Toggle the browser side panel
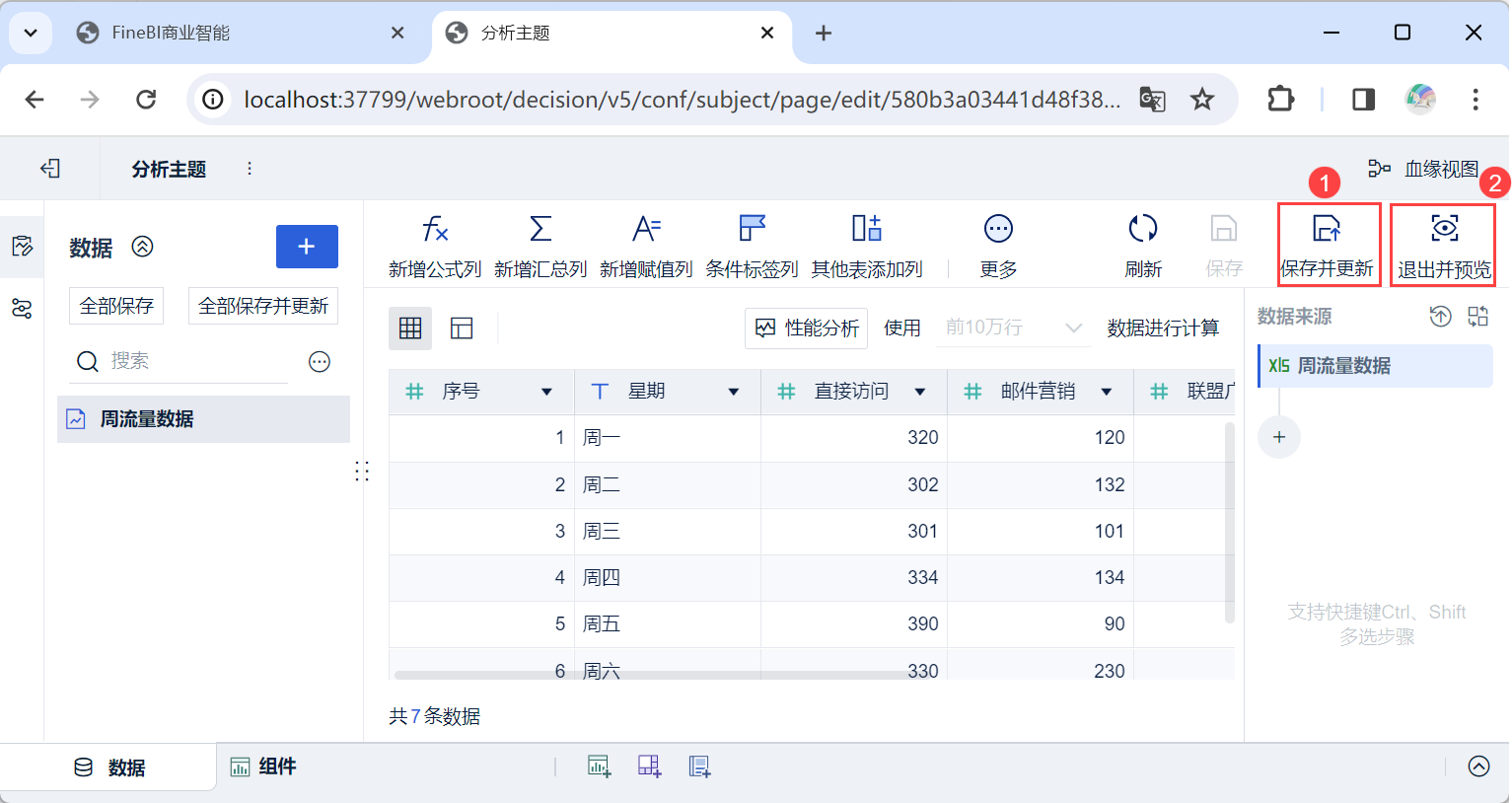This screenshot has height=803, width=1512. (1364, 100)
